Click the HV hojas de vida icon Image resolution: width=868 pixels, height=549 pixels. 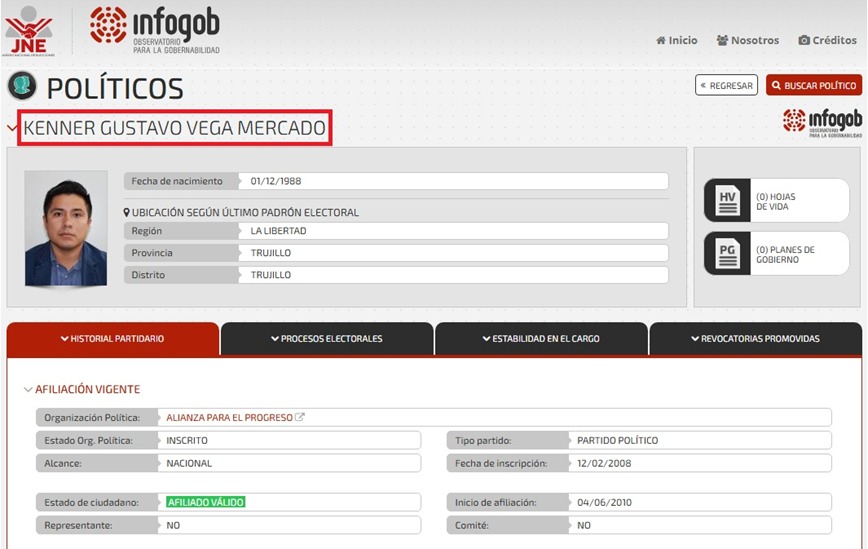[x=728, y=201]
